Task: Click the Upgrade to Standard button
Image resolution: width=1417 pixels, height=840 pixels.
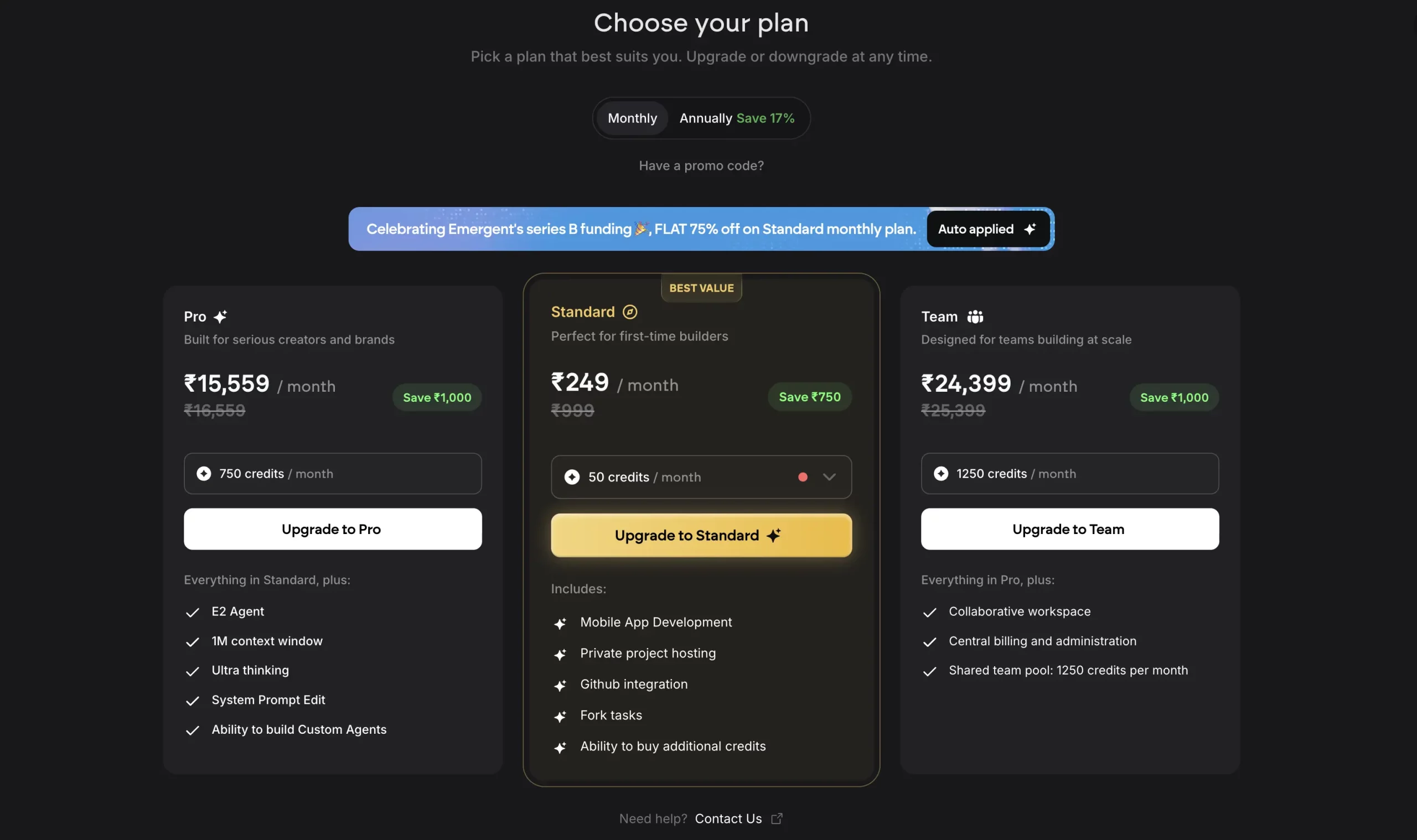Action: 701,535
